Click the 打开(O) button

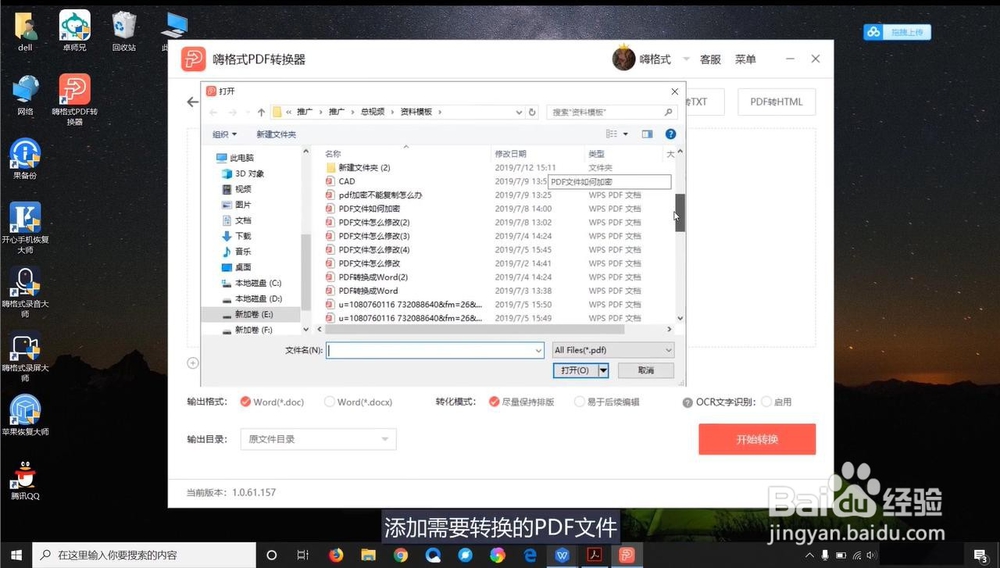575,370
